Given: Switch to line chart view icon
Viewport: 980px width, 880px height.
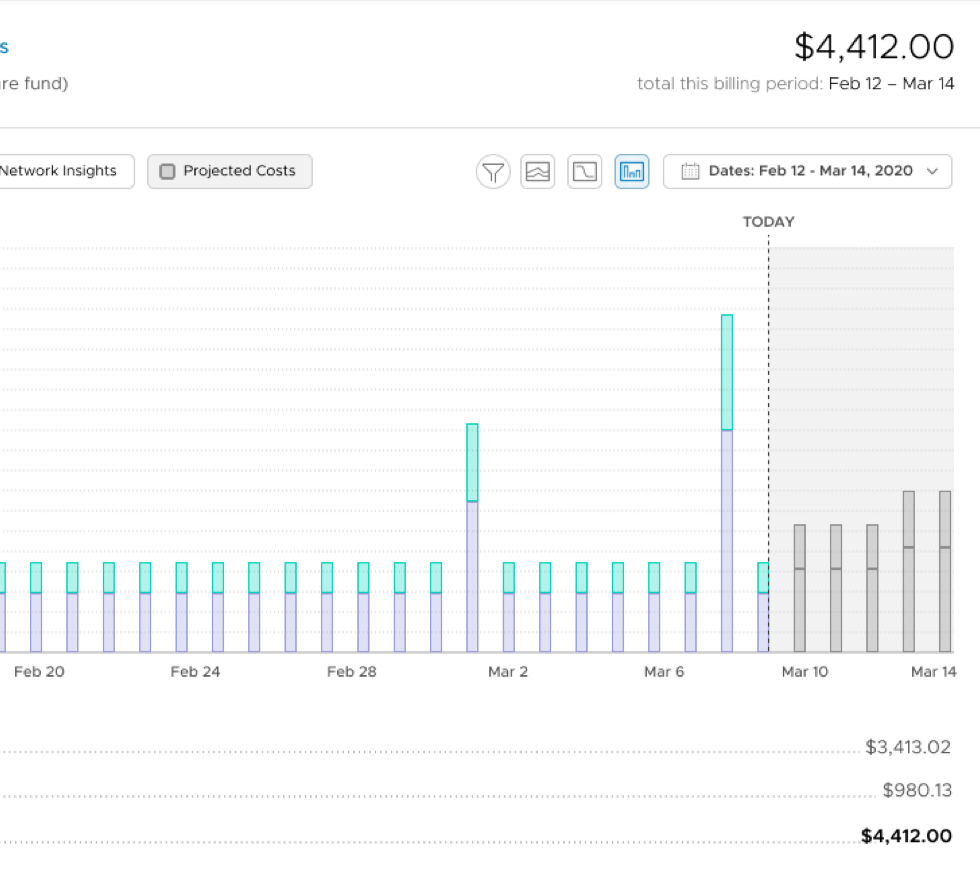Looking at the screenshot, I should pos(584,171).
